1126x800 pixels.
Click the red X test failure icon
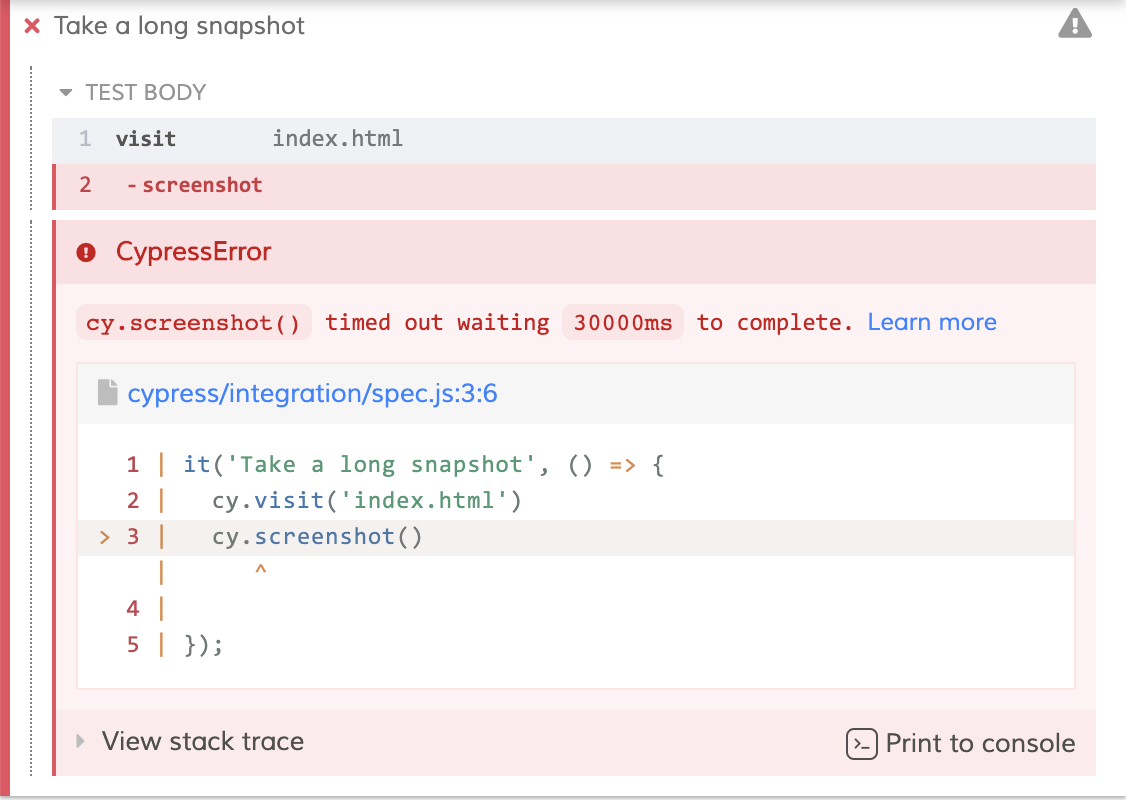(30, 26)
